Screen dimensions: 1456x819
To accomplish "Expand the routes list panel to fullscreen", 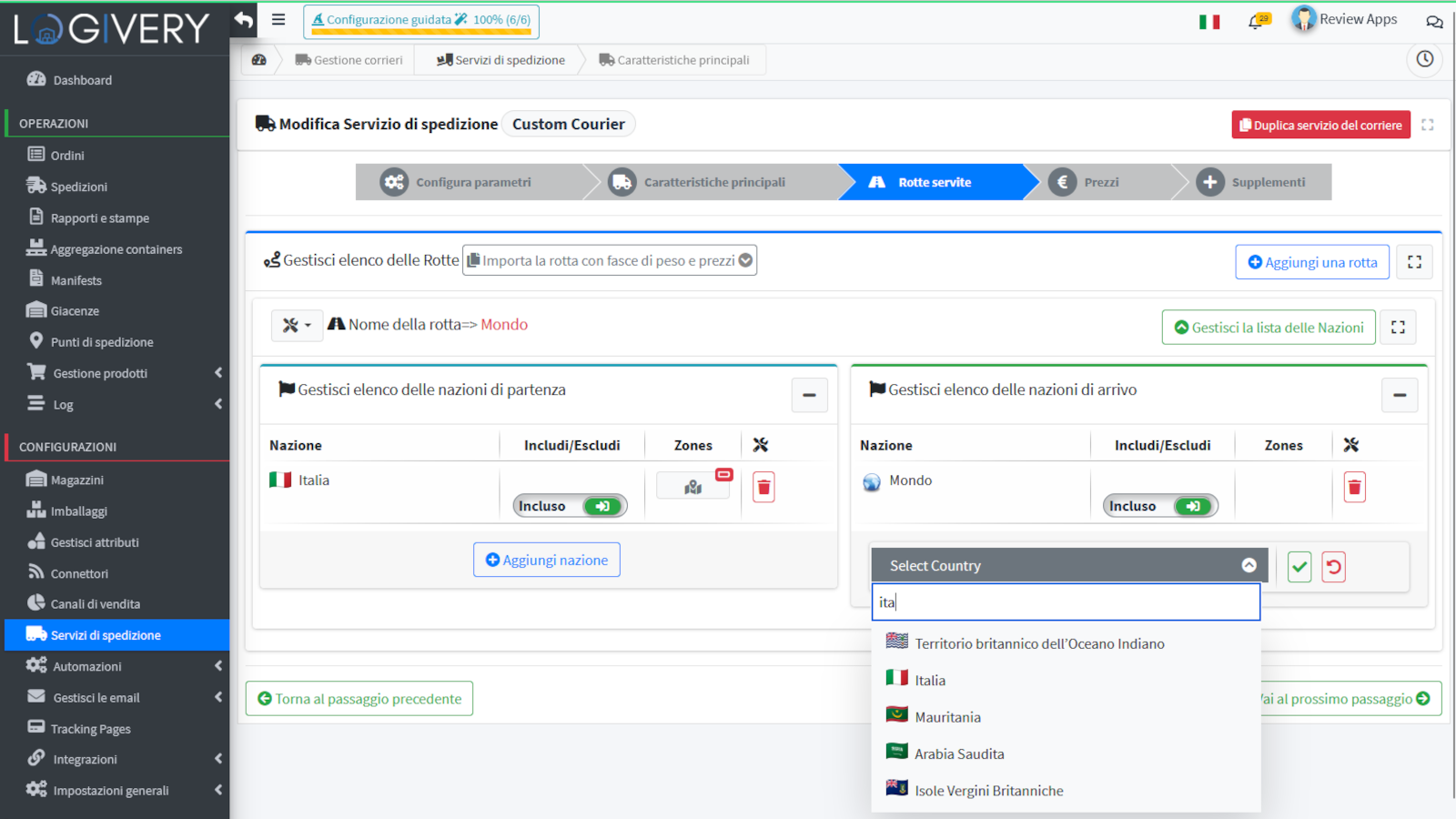I will tap(1414, 262).
